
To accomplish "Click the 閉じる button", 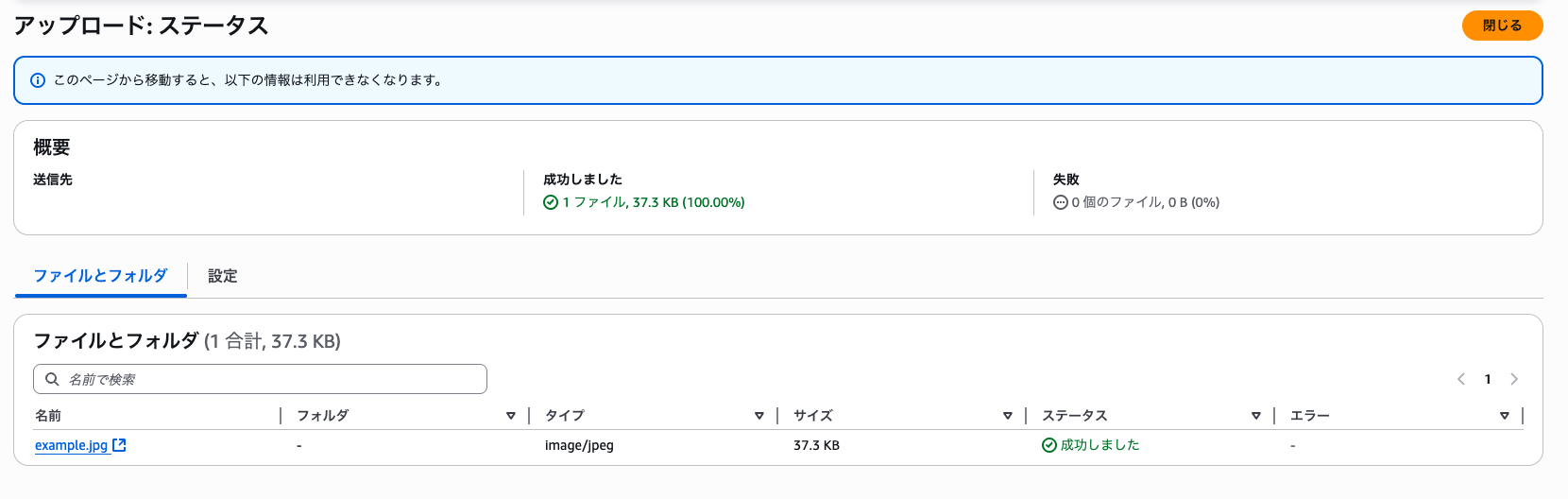I will pos(1502,26).
